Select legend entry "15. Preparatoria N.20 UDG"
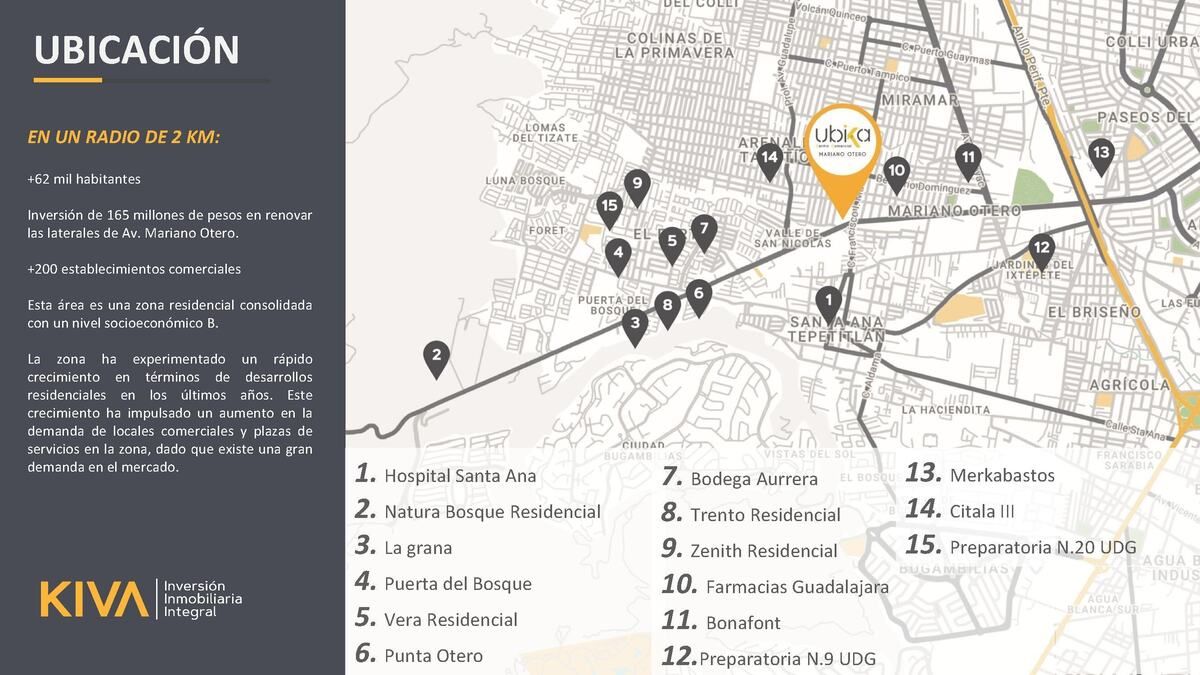 (x=1021, y=547)
